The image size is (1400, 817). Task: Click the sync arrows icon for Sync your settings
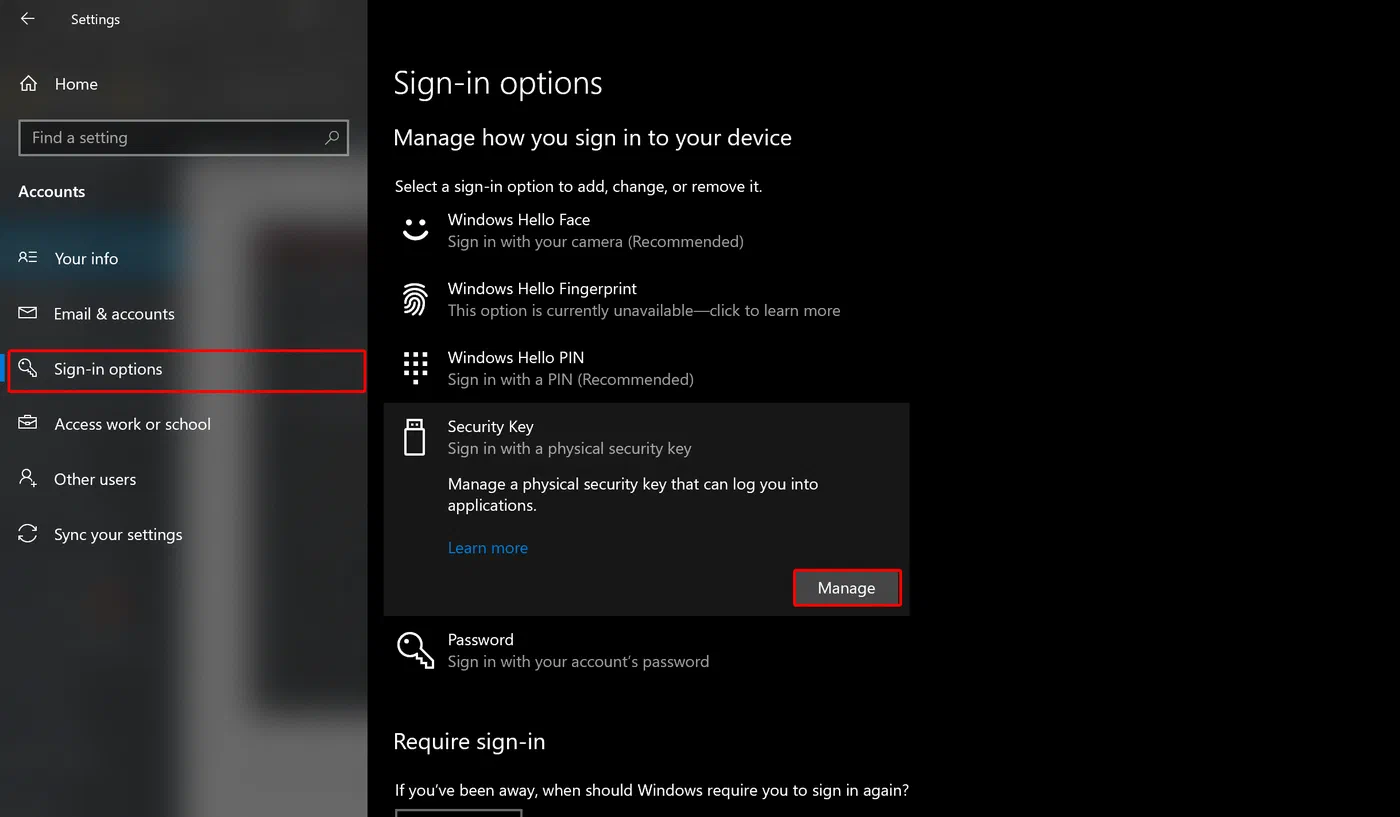(x=28, y=534)
